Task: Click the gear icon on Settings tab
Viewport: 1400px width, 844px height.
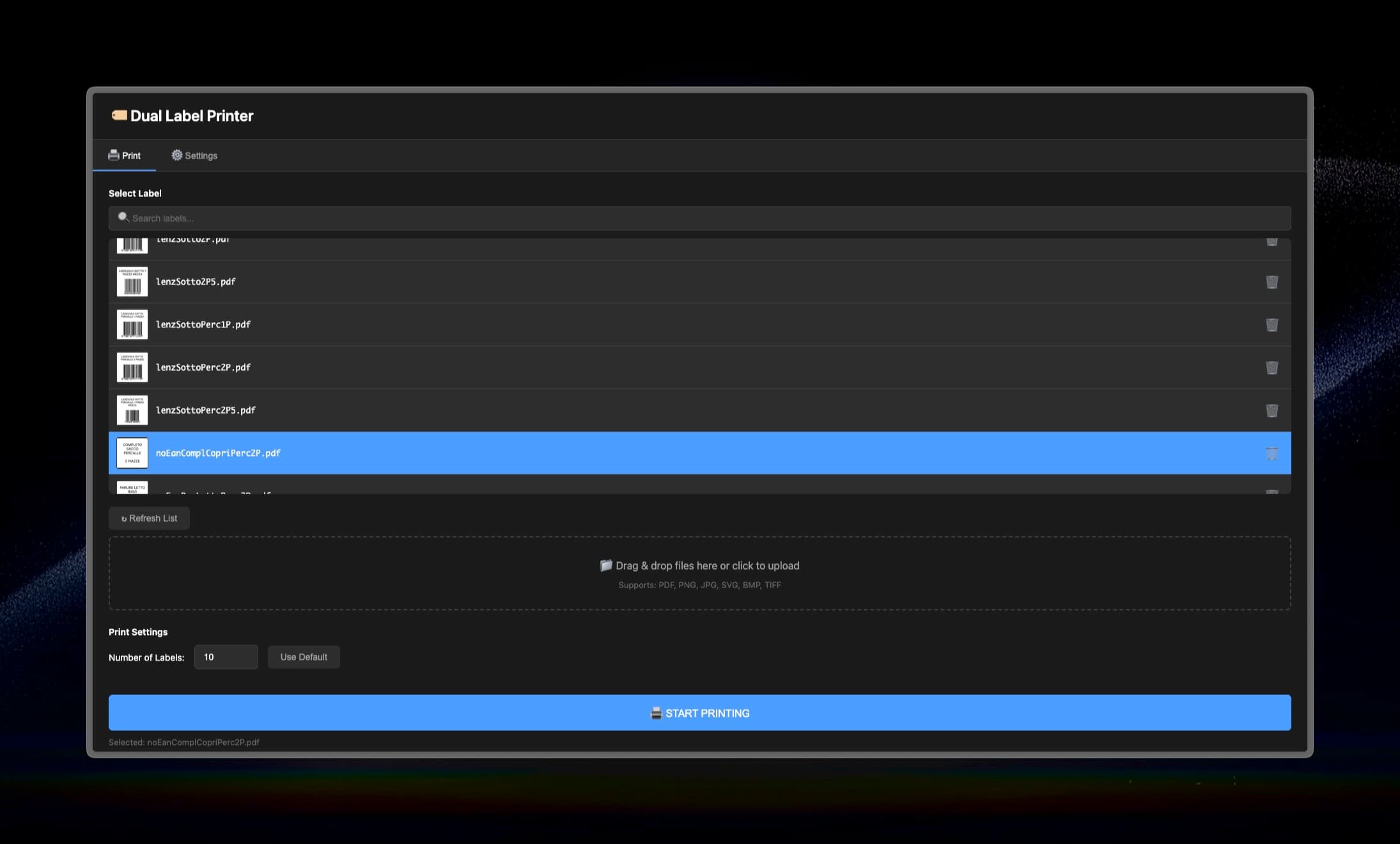Action: pyautogui.click(x=177, y=155)
